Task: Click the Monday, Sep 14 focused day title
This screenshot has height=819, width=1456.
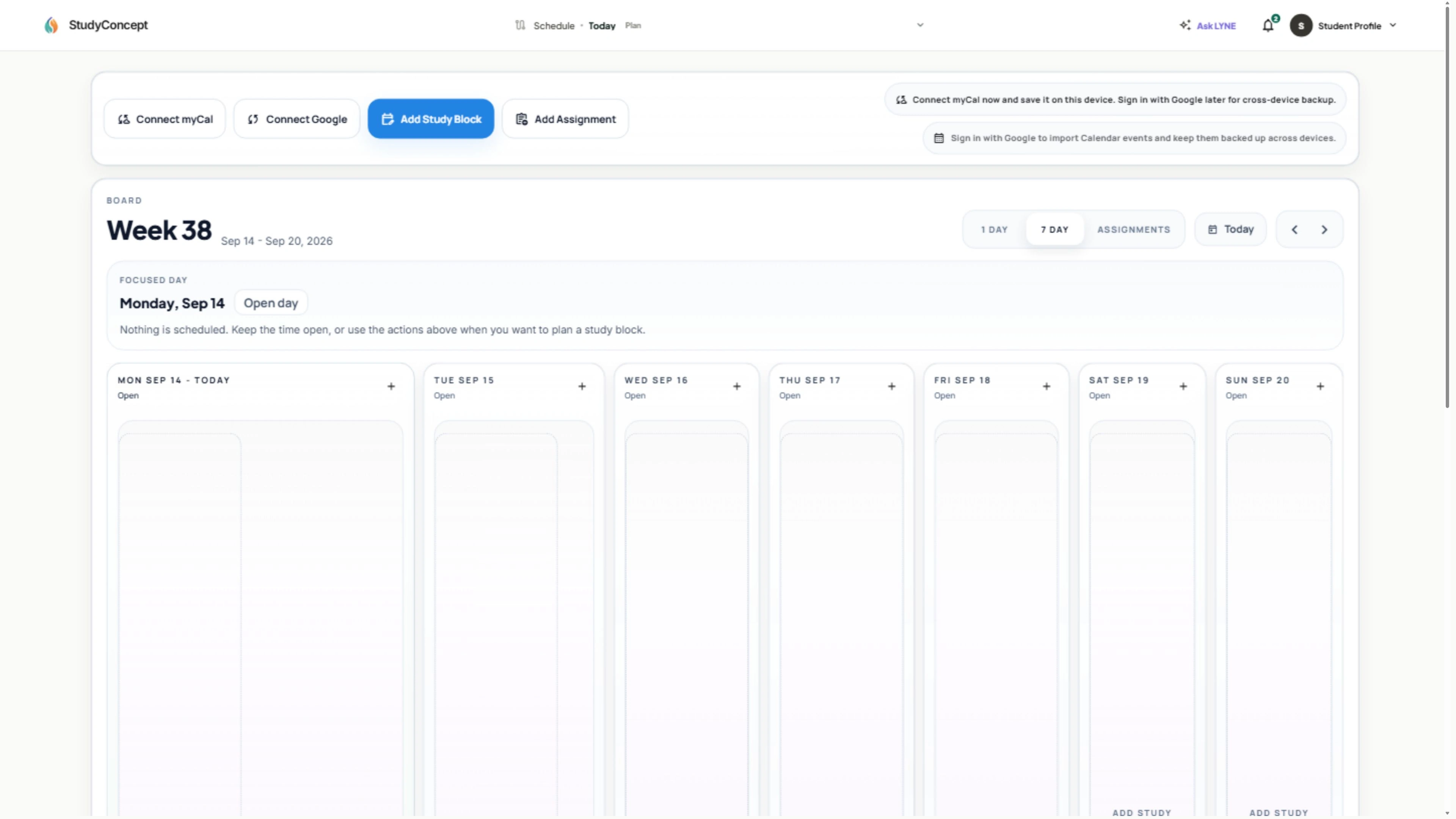Action: coord(172,303)
